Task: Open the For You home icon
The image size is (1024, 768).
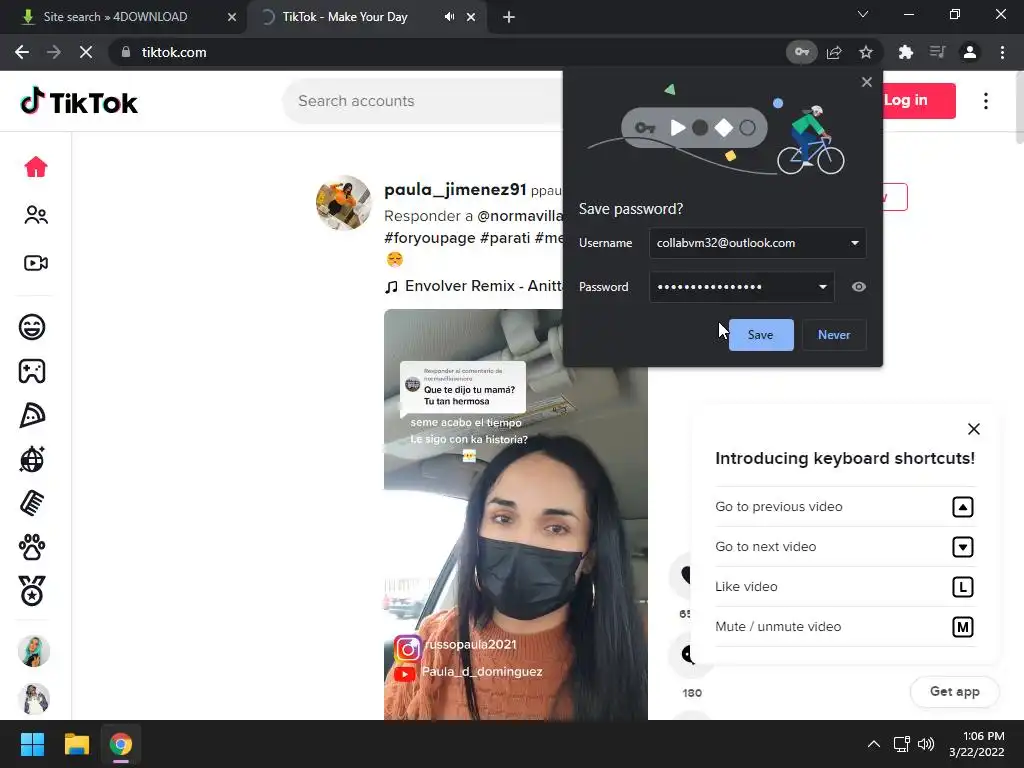Action: point(36,167)
